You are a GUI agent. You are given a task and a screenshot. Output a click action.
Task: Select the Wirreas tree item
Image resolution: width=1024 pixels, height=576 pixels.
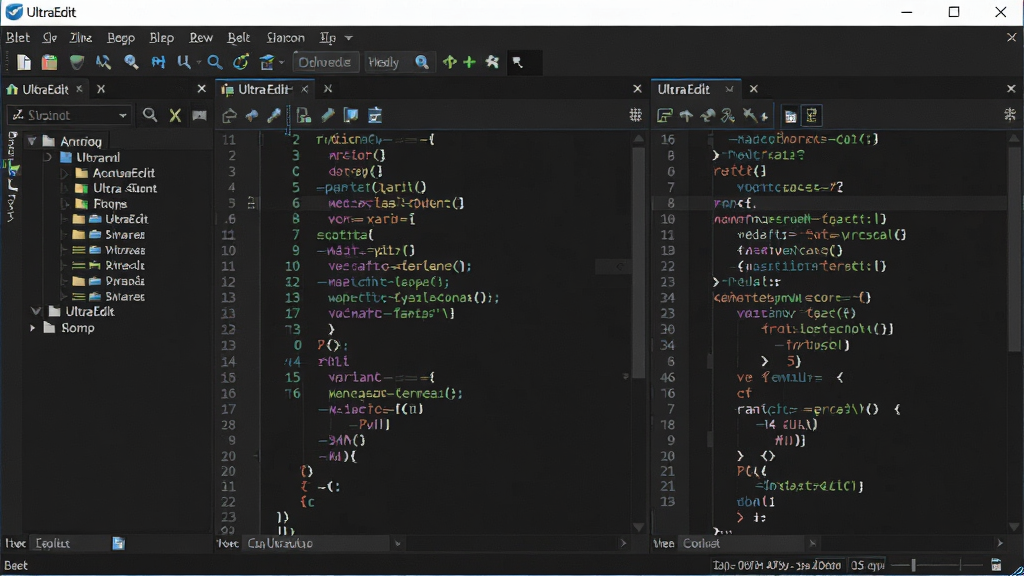coord(125,250)
